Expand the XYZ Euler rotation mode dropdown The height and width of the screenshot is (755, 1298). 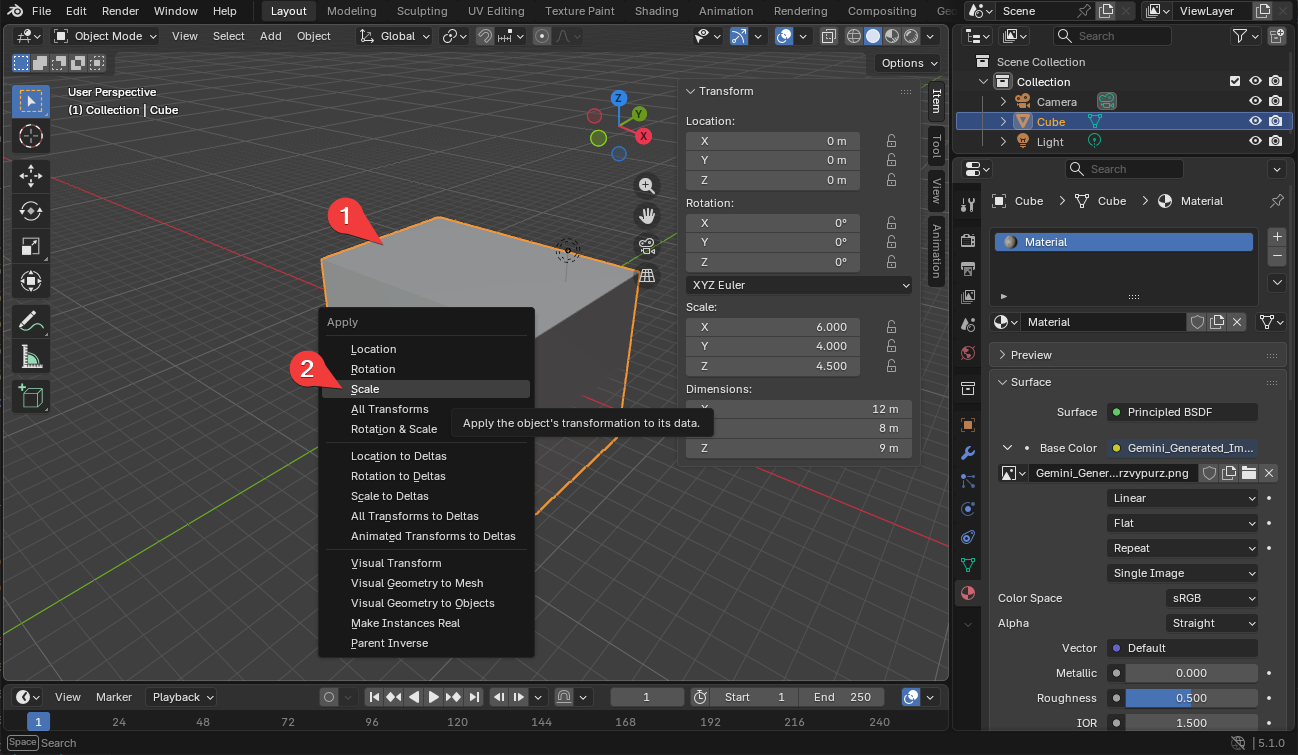coord(799,285)
